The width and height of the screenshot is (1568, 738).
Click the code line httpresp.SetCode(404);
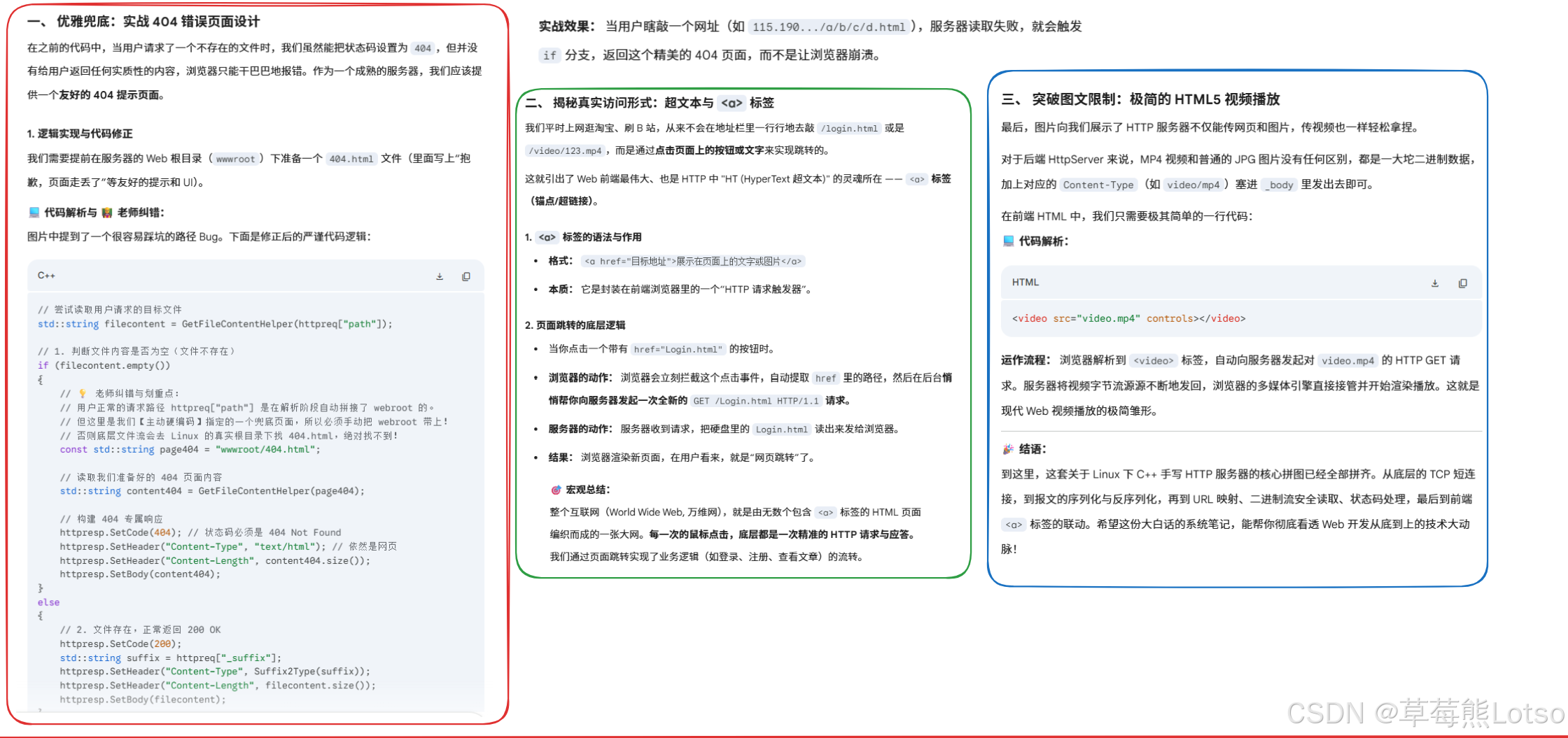[x=121, y=532]
